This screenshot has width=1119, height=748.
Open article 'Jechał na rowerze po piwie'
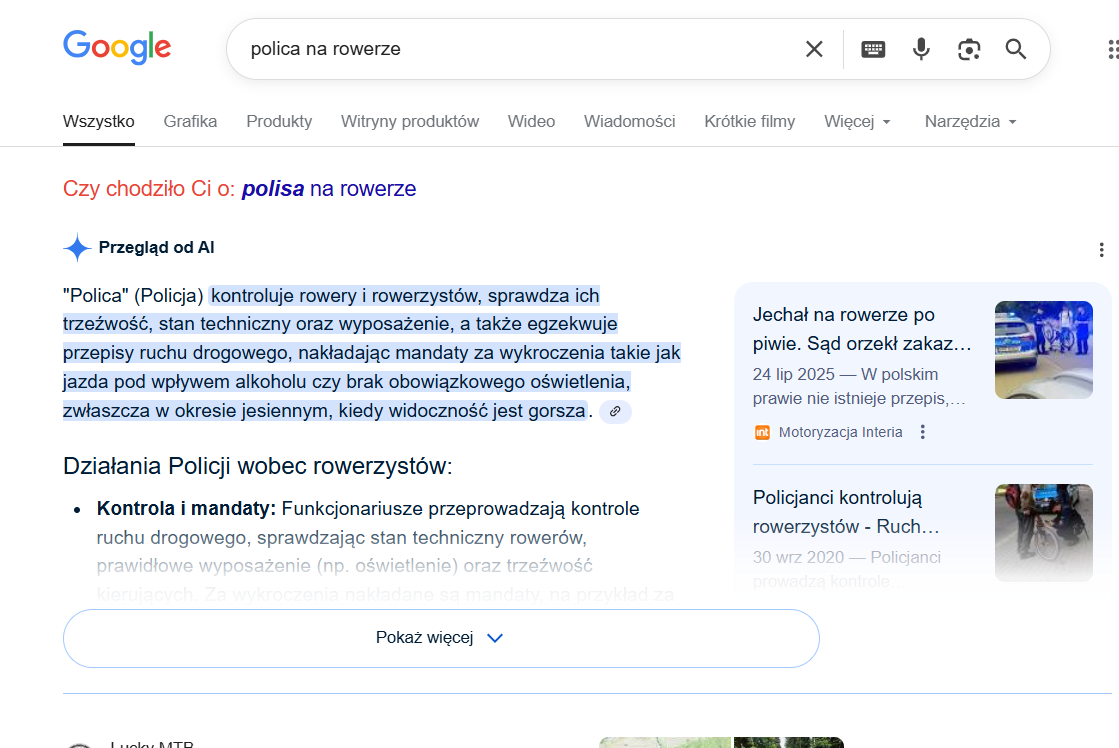[x=862, y=329]
